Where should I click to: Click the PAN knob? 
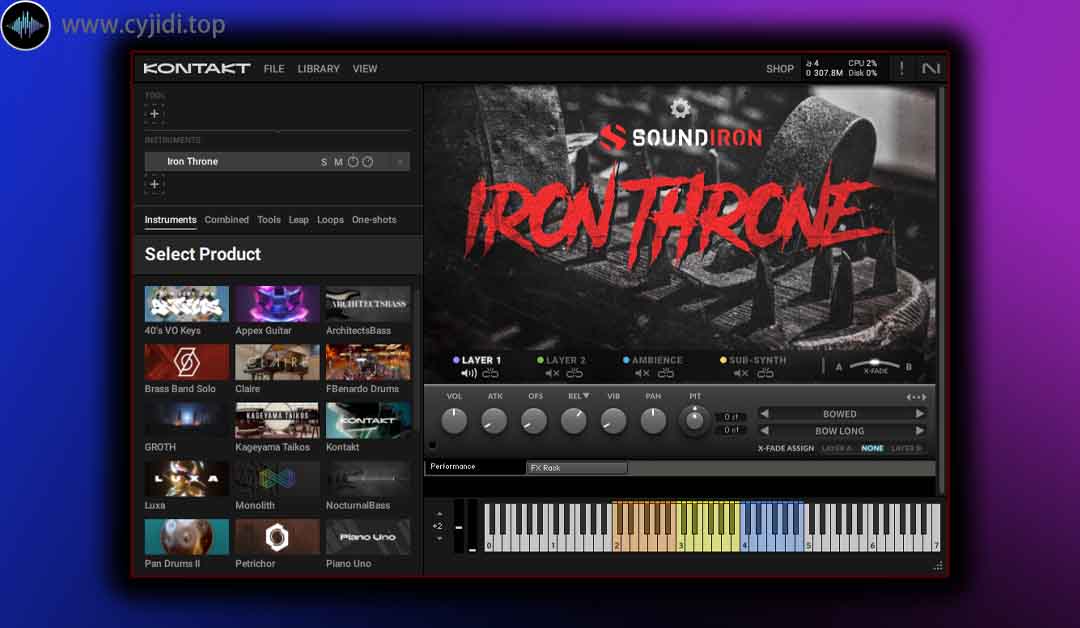[653, 421]
